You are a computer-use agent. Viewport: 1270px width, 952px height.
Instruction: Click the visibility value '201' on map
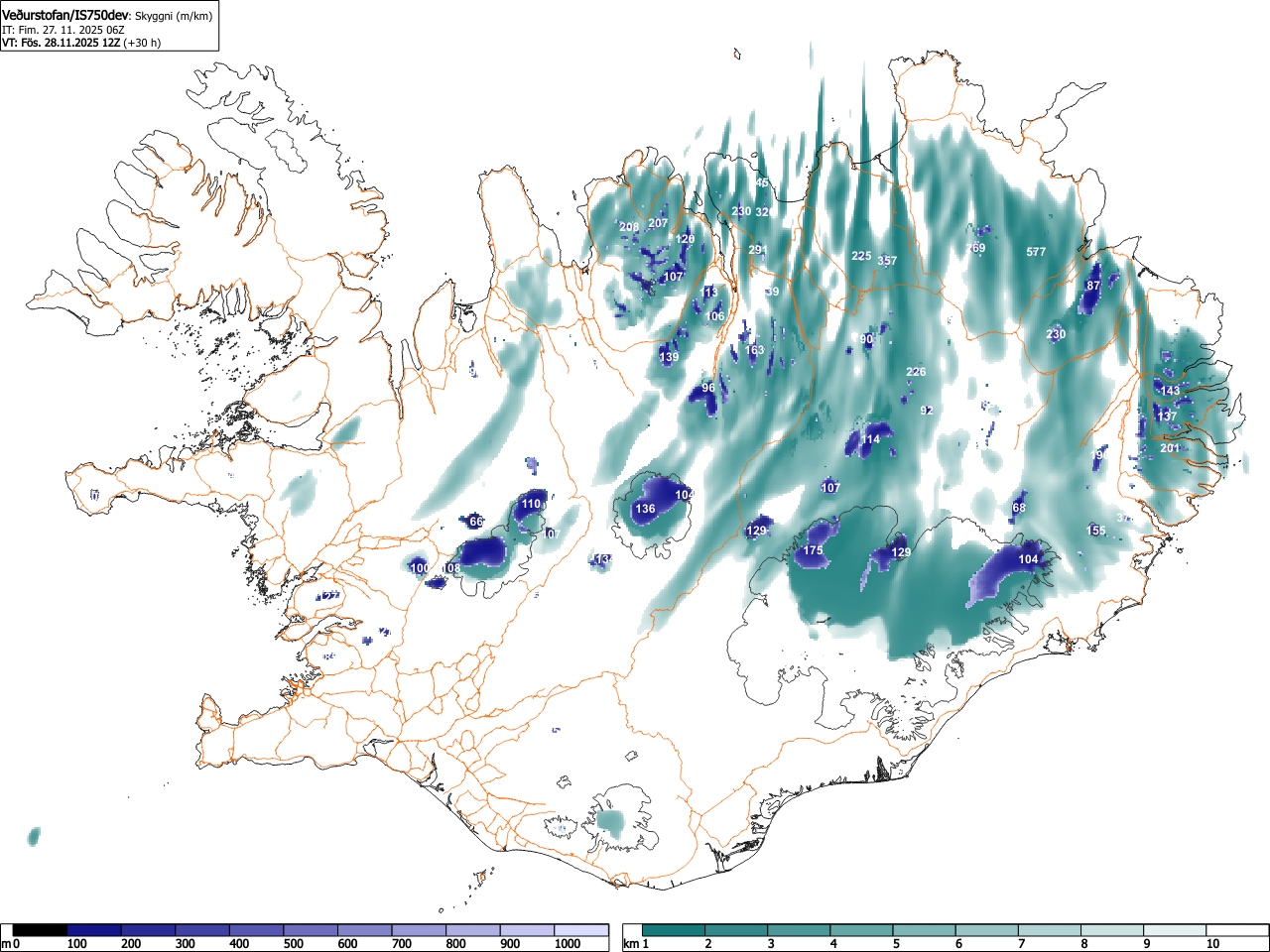[x=1170, y=448]
